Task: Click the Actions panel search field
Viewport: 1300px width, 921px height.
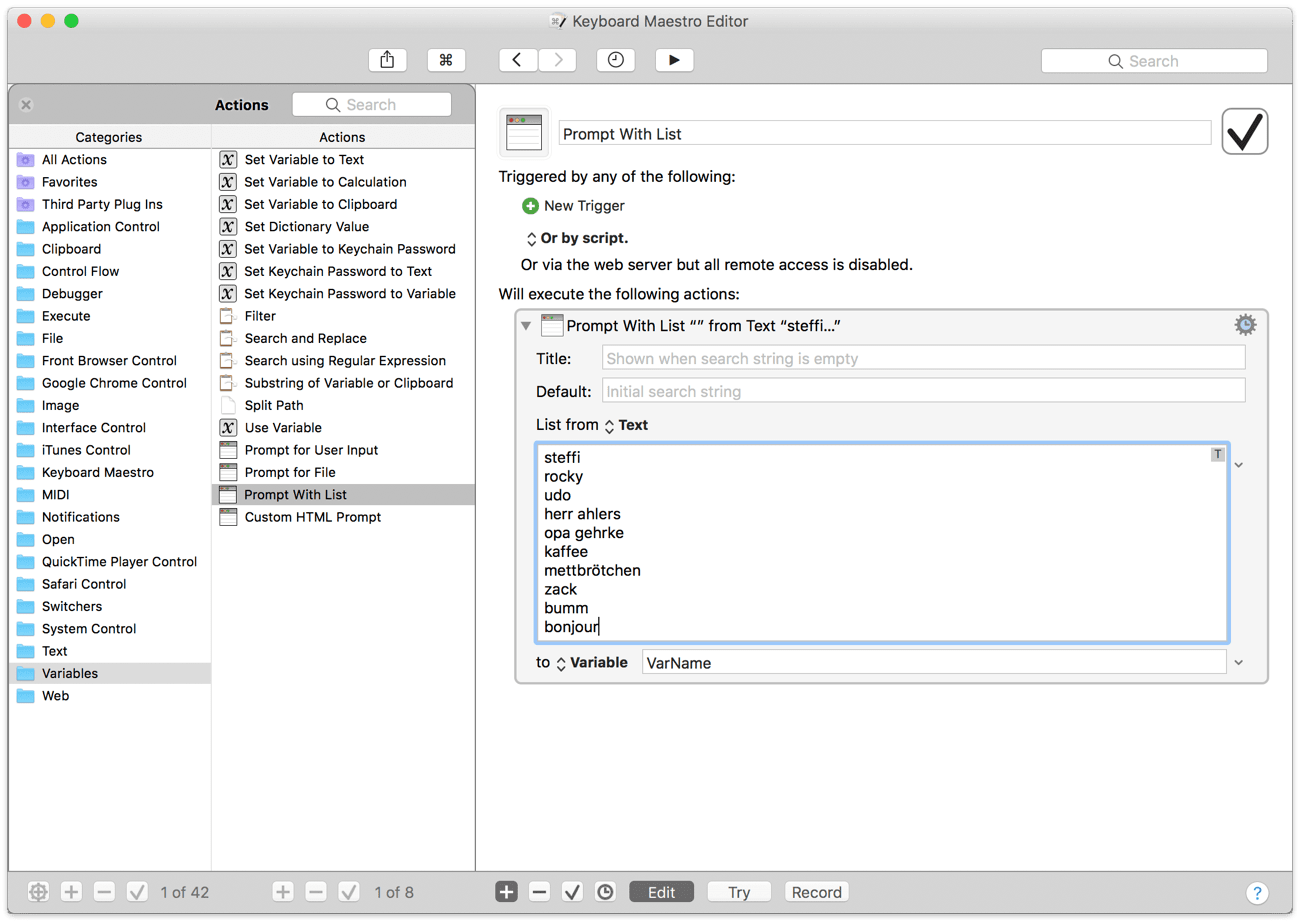Action: pyautogui.click(x=372, y=104)
